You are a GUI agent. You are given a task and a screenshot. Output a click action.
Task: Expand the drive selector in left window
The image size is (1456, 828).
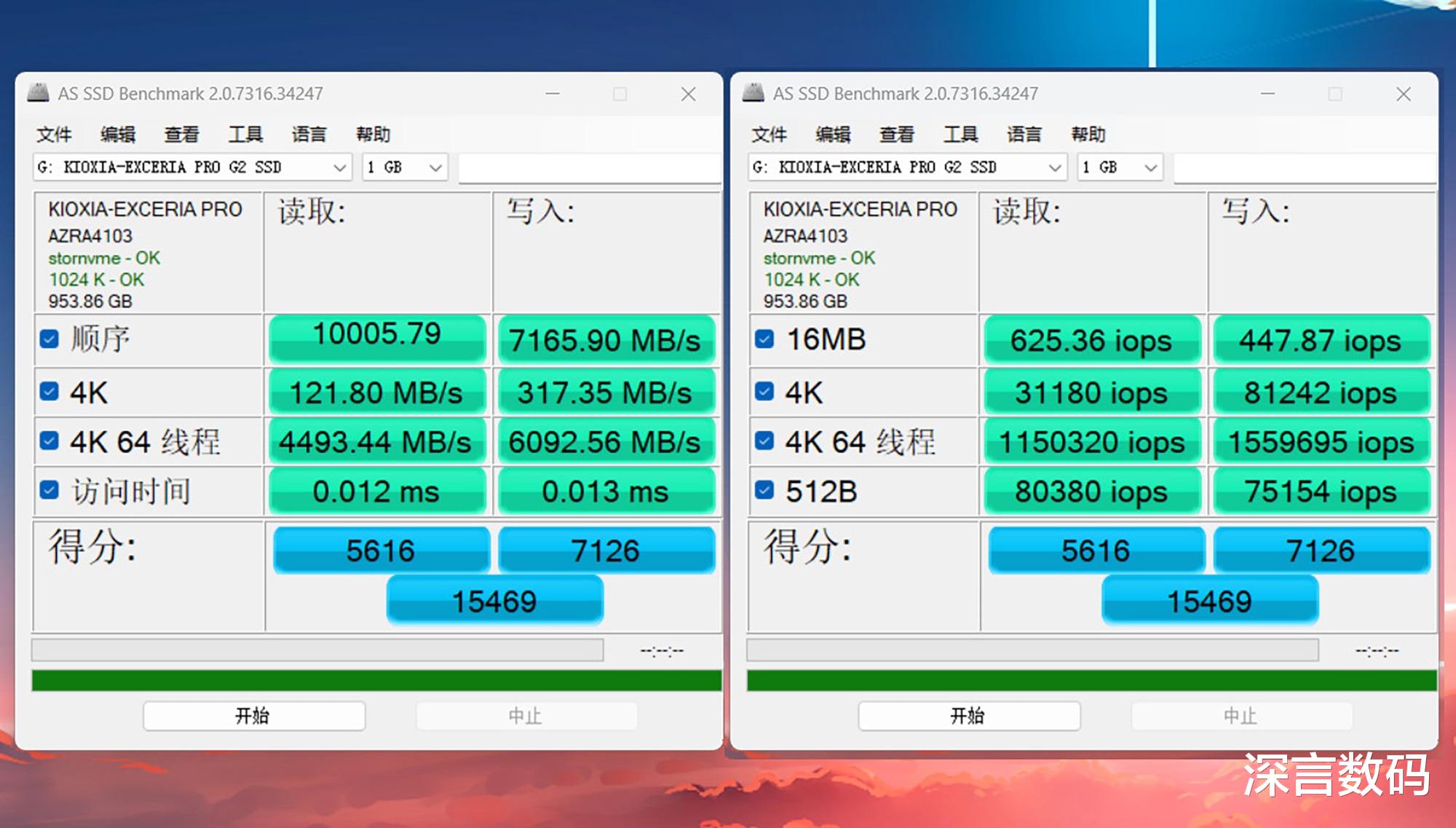point(339,167)
